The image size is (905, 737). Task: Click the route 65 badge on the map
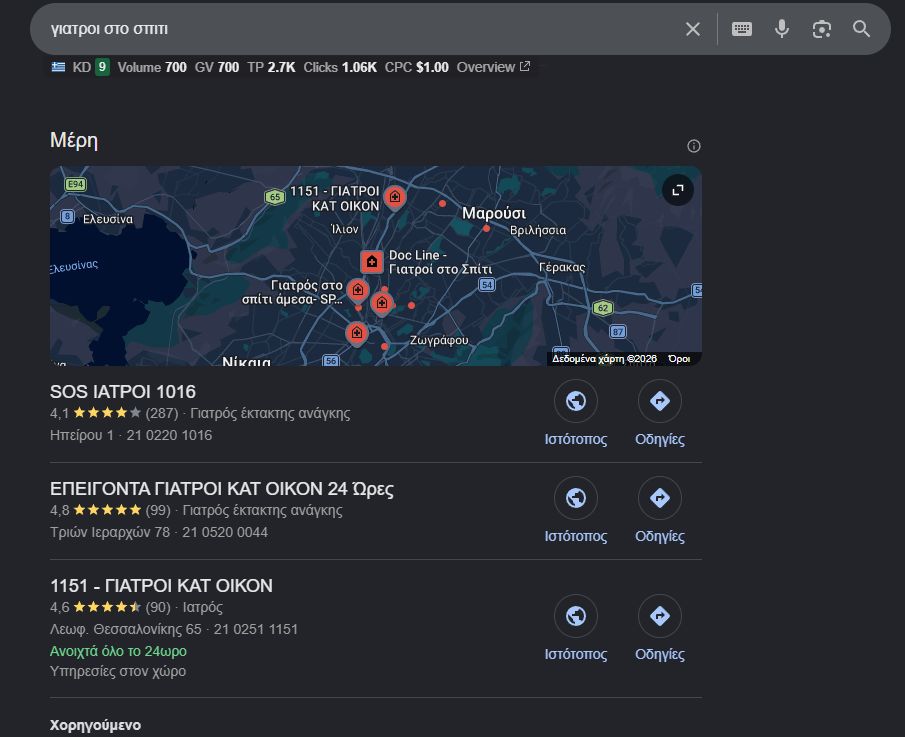(x=275, y=197)
